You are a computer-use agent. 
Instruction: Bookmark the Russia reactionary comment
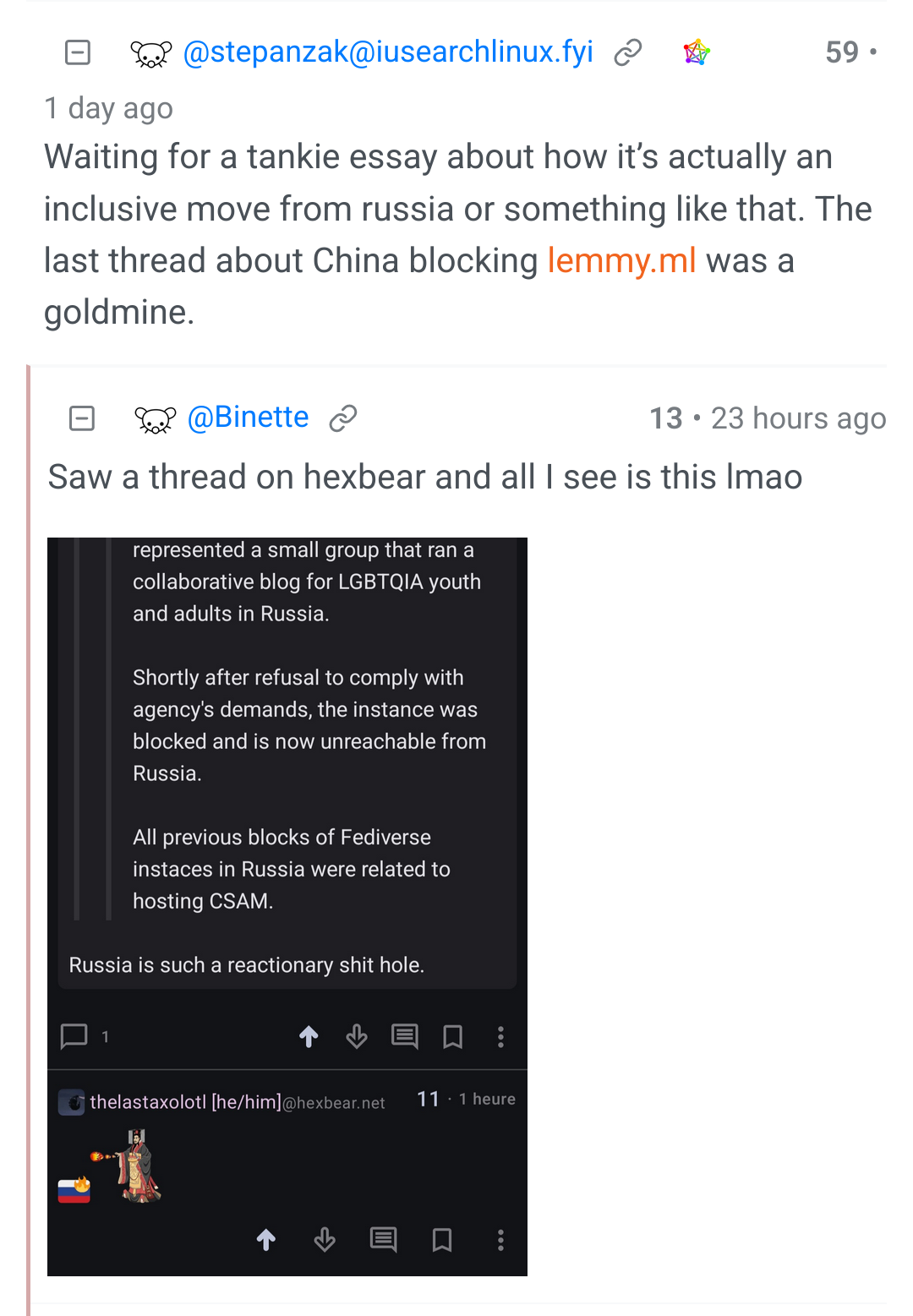click(453, 1036)
